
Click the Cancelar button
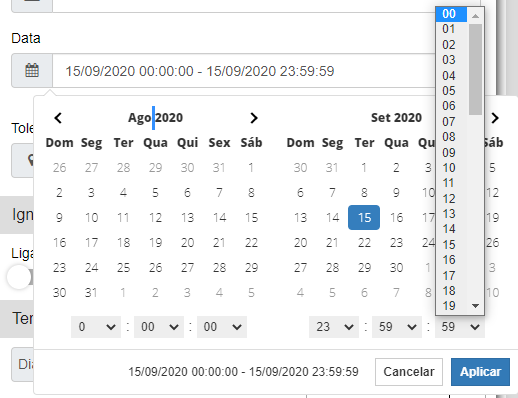(409, 372)
